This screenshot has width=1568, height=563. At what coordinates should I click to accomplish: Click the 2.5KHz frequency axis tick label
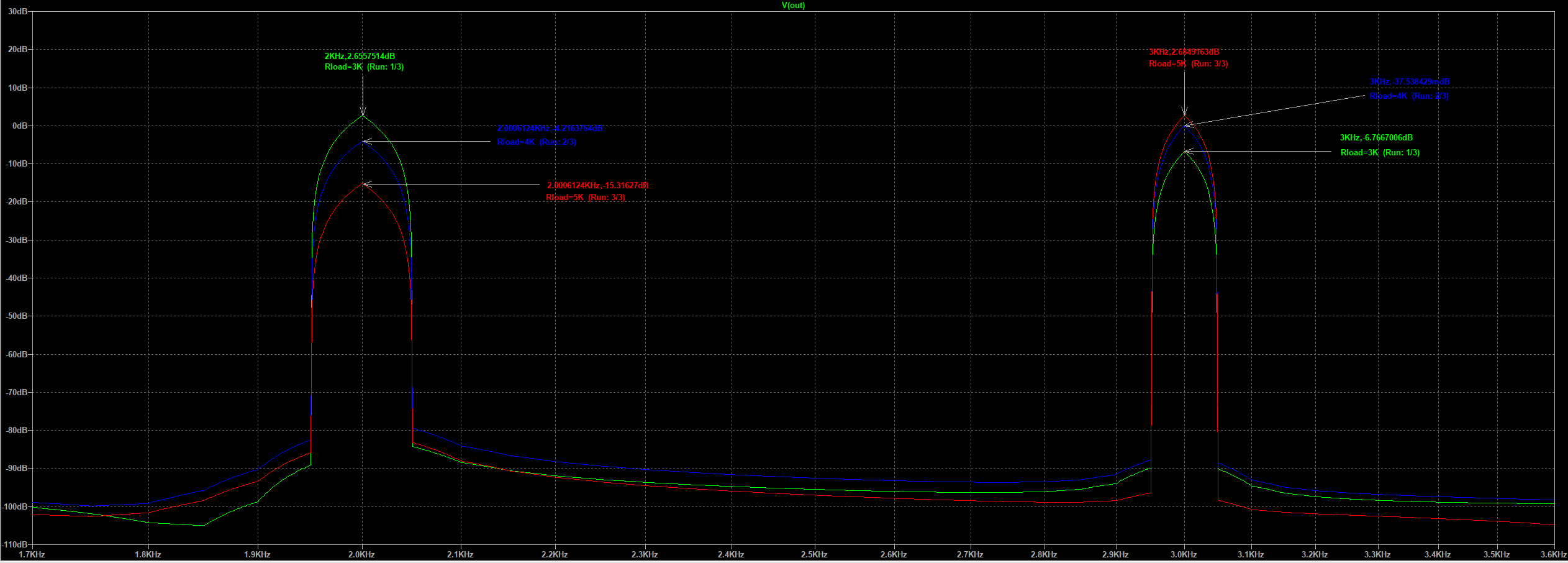tap(813, 554)
